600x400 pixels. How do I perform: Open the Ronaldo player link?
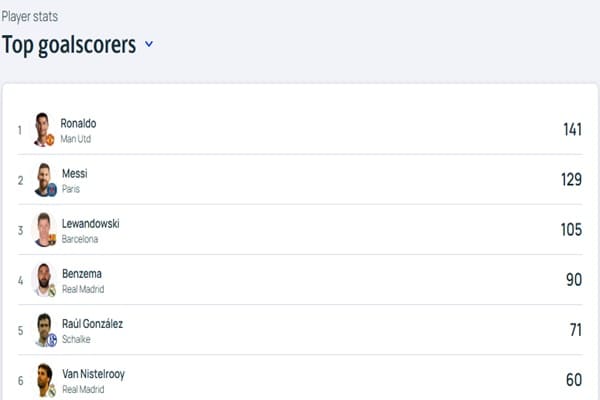click(x=78, y=123)
